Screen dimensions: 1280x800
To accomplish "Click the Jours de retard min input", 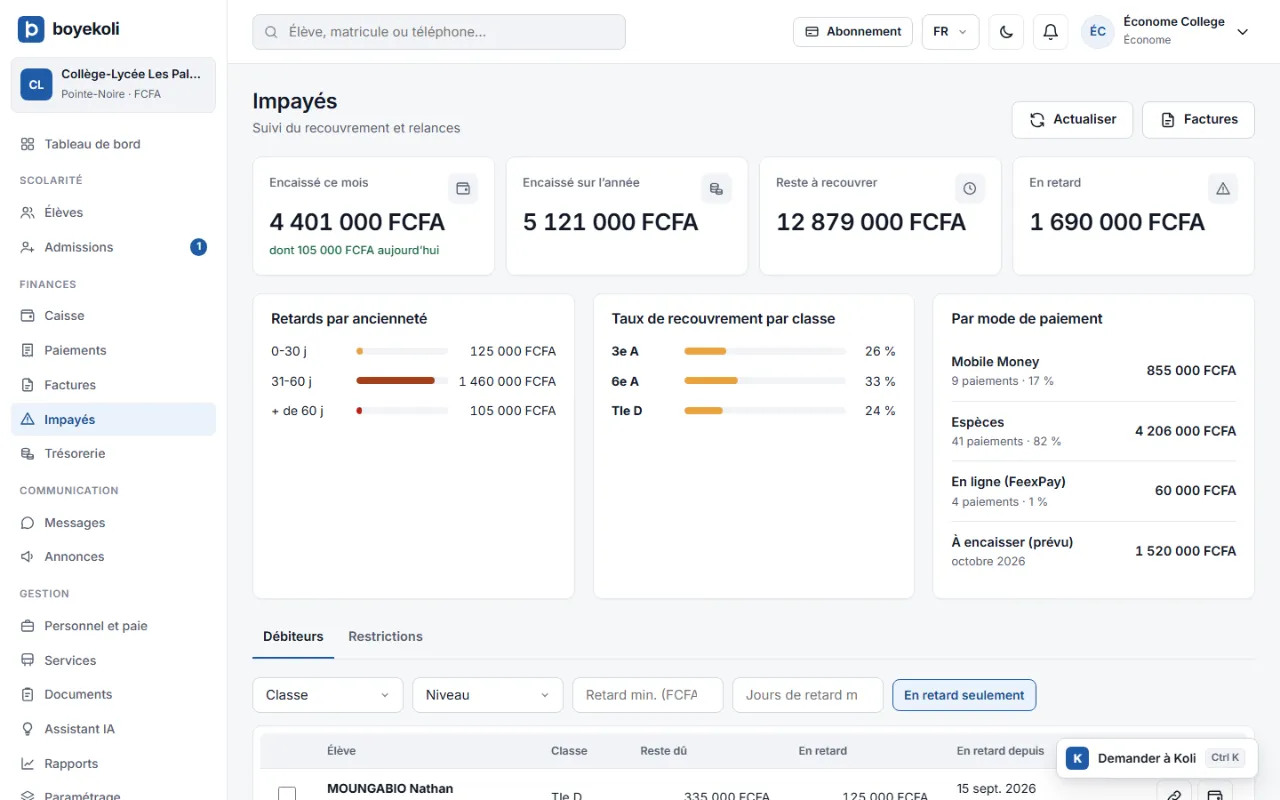I will pos(808,695).
